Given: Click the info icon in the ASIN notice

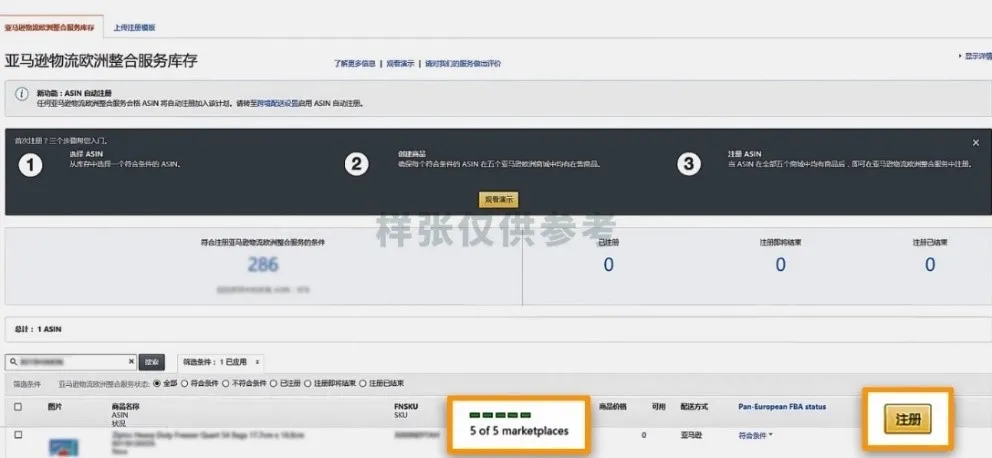Looking at the screenshot, I should (22, 94).
